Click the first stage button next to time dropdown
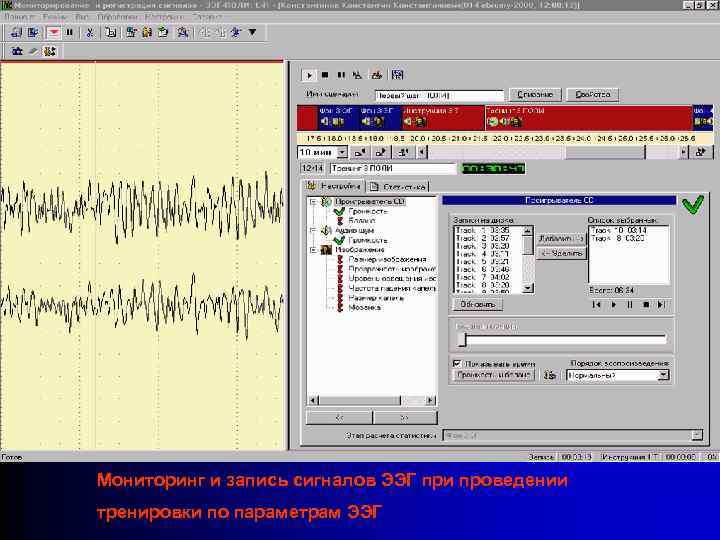 click(360, 152)
